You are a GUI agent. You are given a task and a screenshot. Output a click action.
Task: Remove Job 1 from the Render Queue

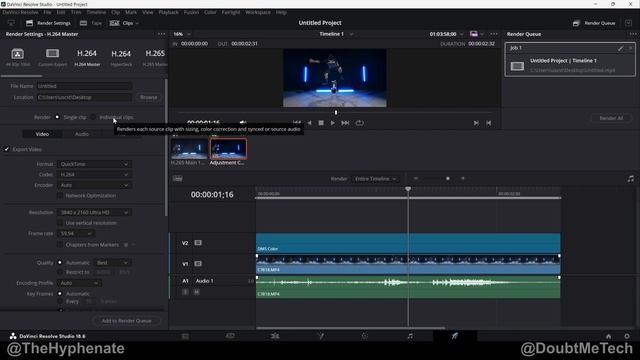pyautogui.click(x=630, y=48)
